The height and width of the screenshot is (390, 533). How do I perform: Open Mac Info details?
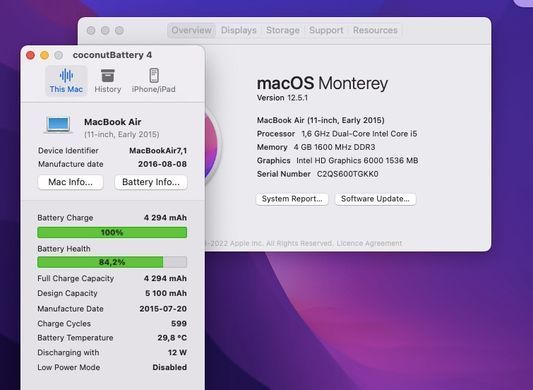pyautogui.click(x=70, y=182)
